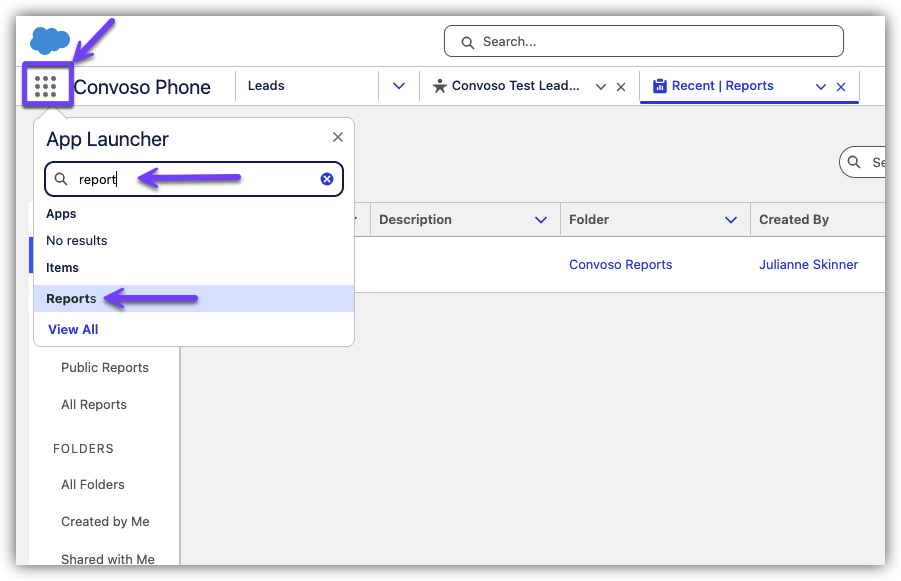Open the Description column sort menu
The image size is (901, 581).
pyautogui.click(x=541, y=220)
